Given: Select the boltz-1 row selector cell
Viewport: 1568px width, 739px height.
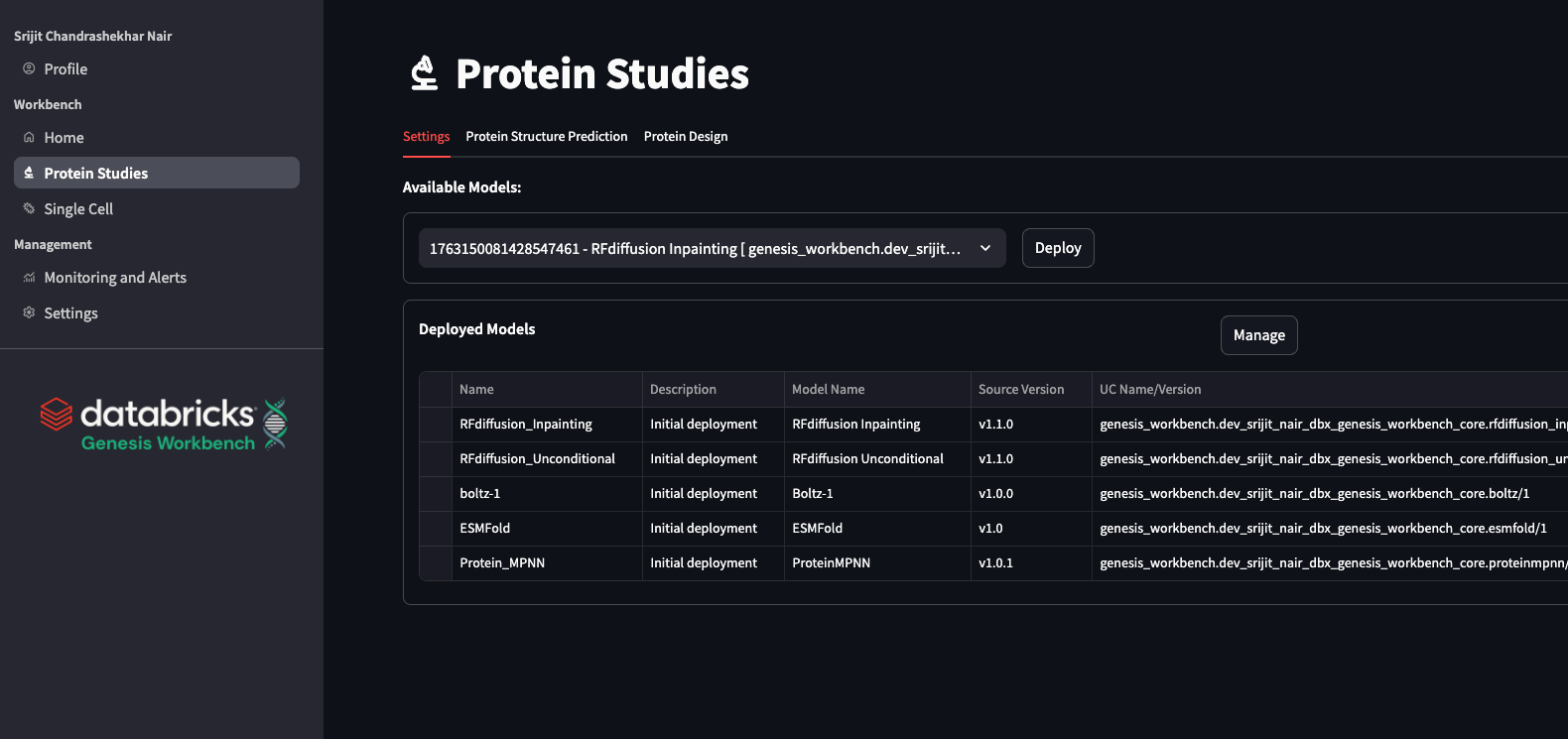Looking at the screenshot, I should (x=436, y=494).
